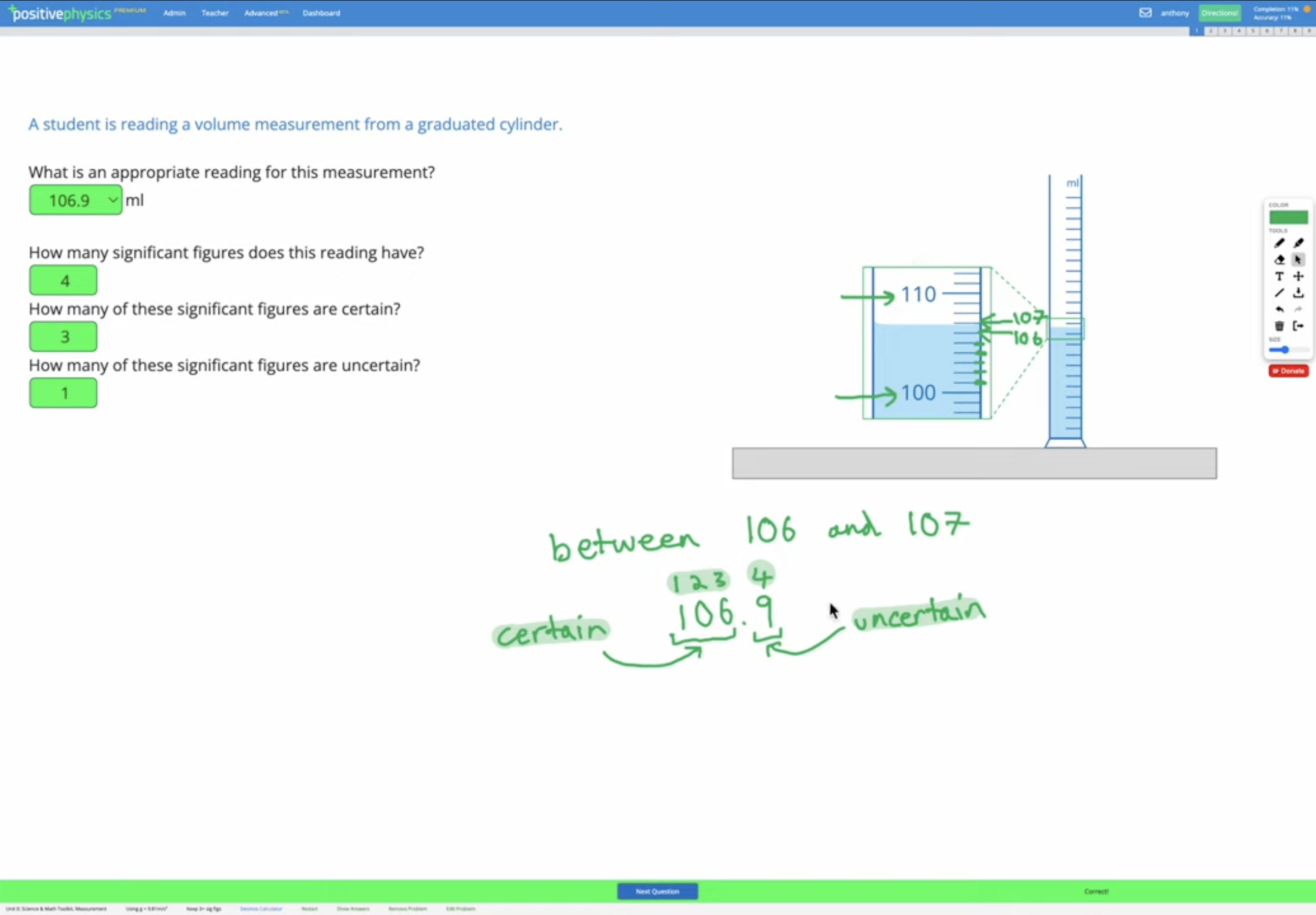The height and width of the screenshot is (915, 1316).
Task: Click the Next Question button
Action: [657, 891]
